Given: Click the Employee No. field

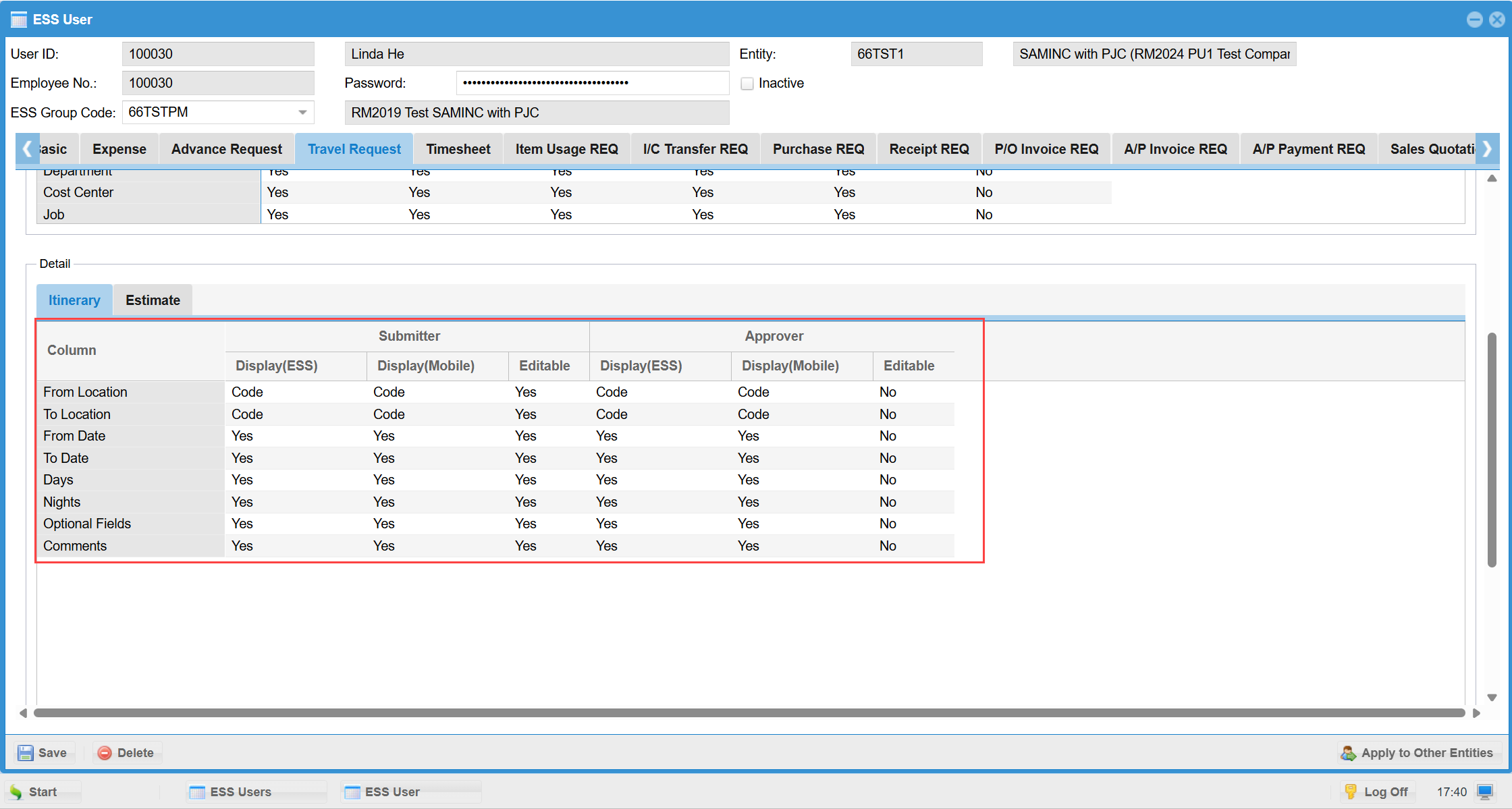Looking at the screenshot, I should [218, 83].
